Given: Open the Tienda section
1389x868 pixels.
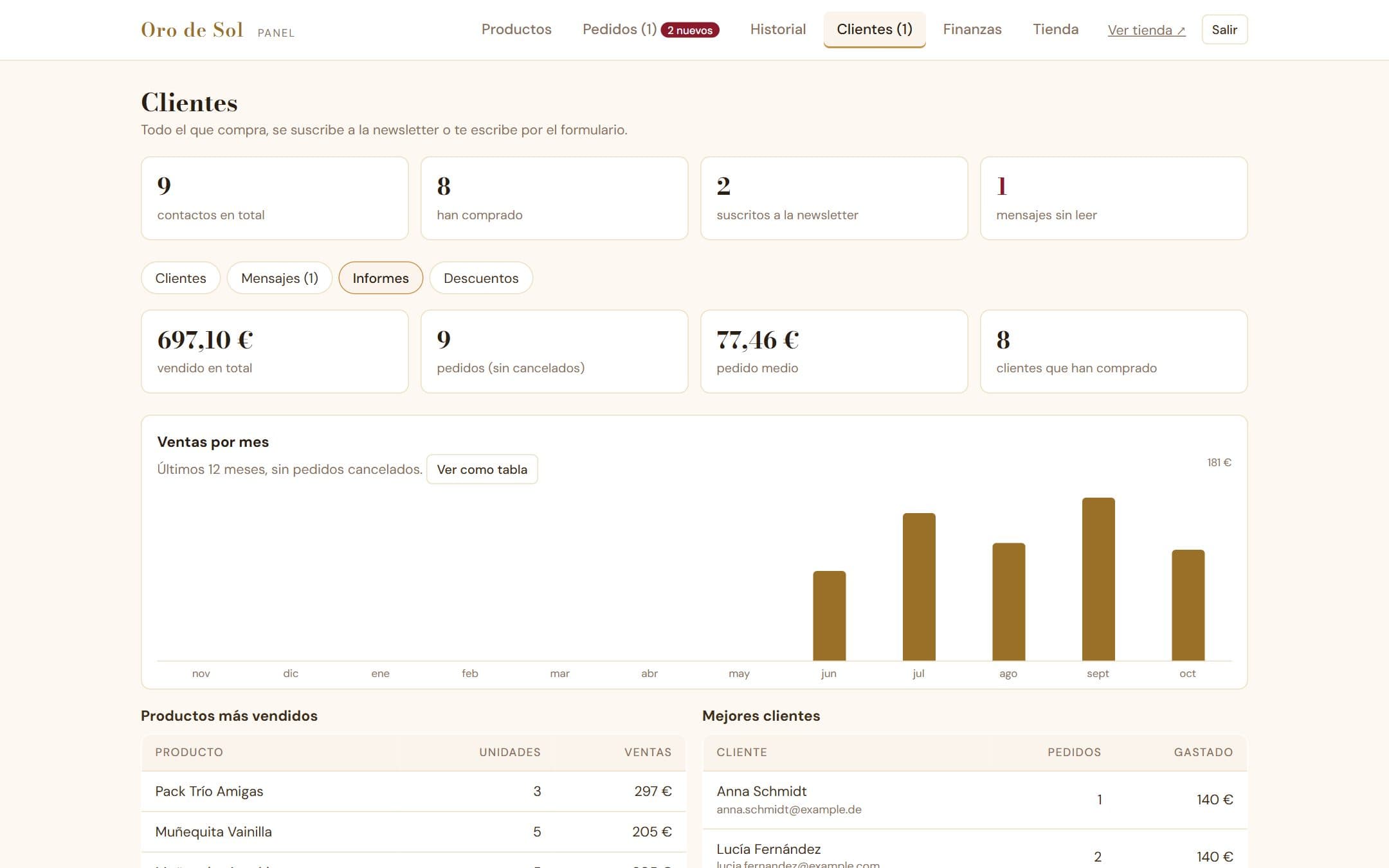Looking at the screenshot, I should 1055,30.
